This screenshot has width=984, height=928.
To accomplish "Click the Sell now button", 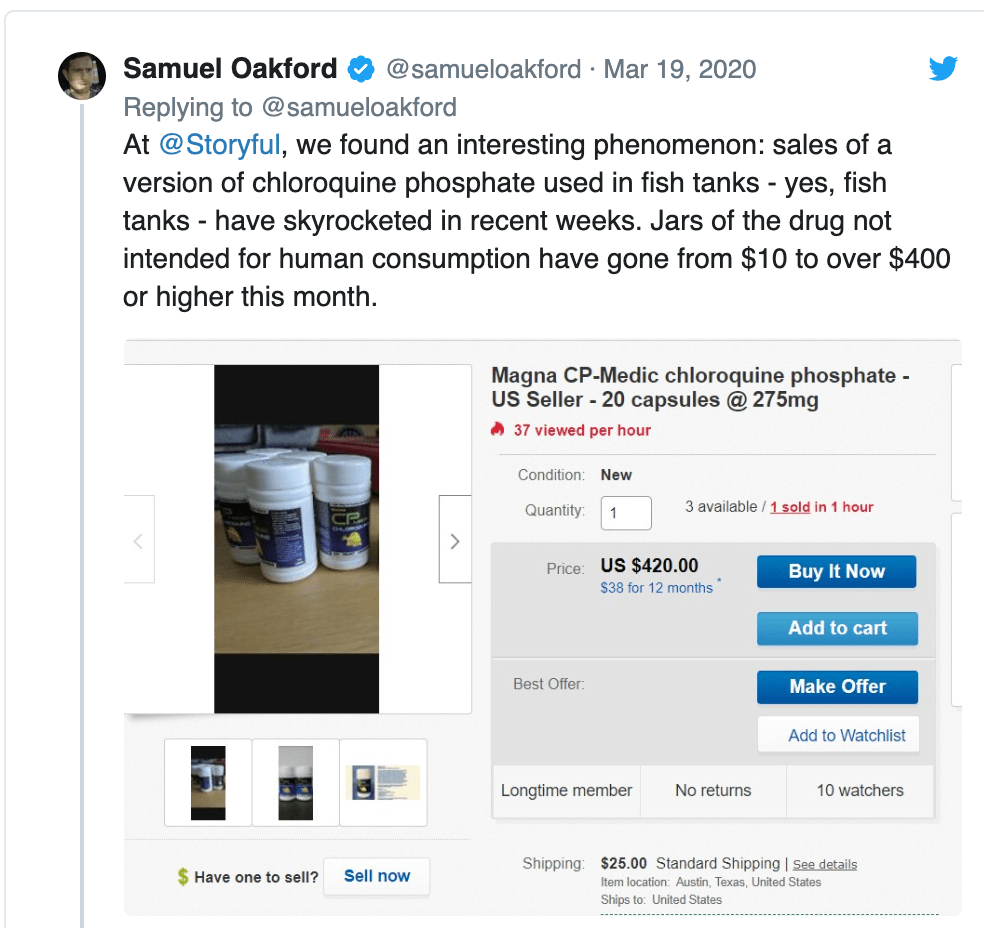I will click(x=377, y=876).
